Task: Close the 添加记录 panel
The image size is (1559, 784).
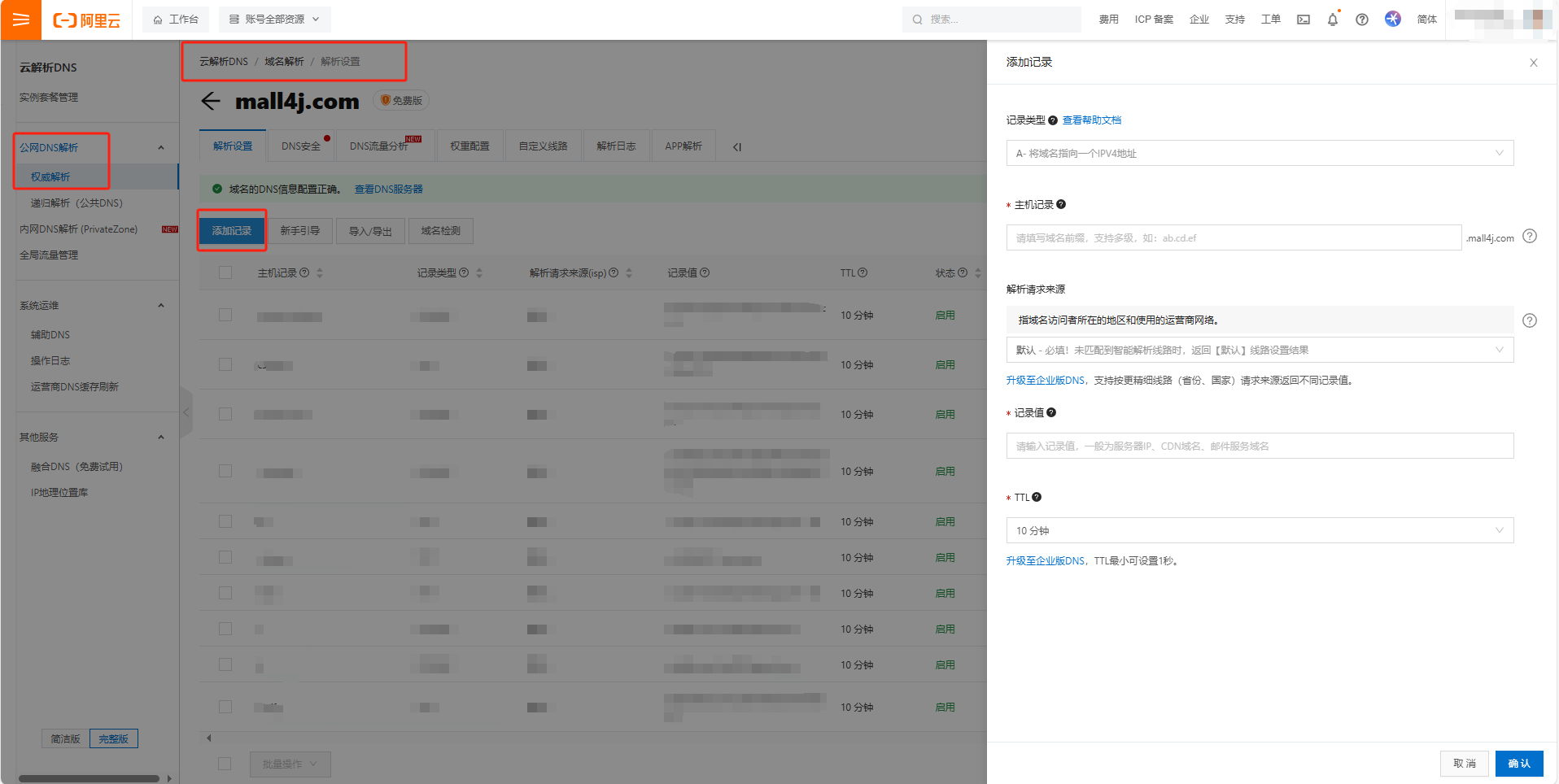Action: point(1533,63)
